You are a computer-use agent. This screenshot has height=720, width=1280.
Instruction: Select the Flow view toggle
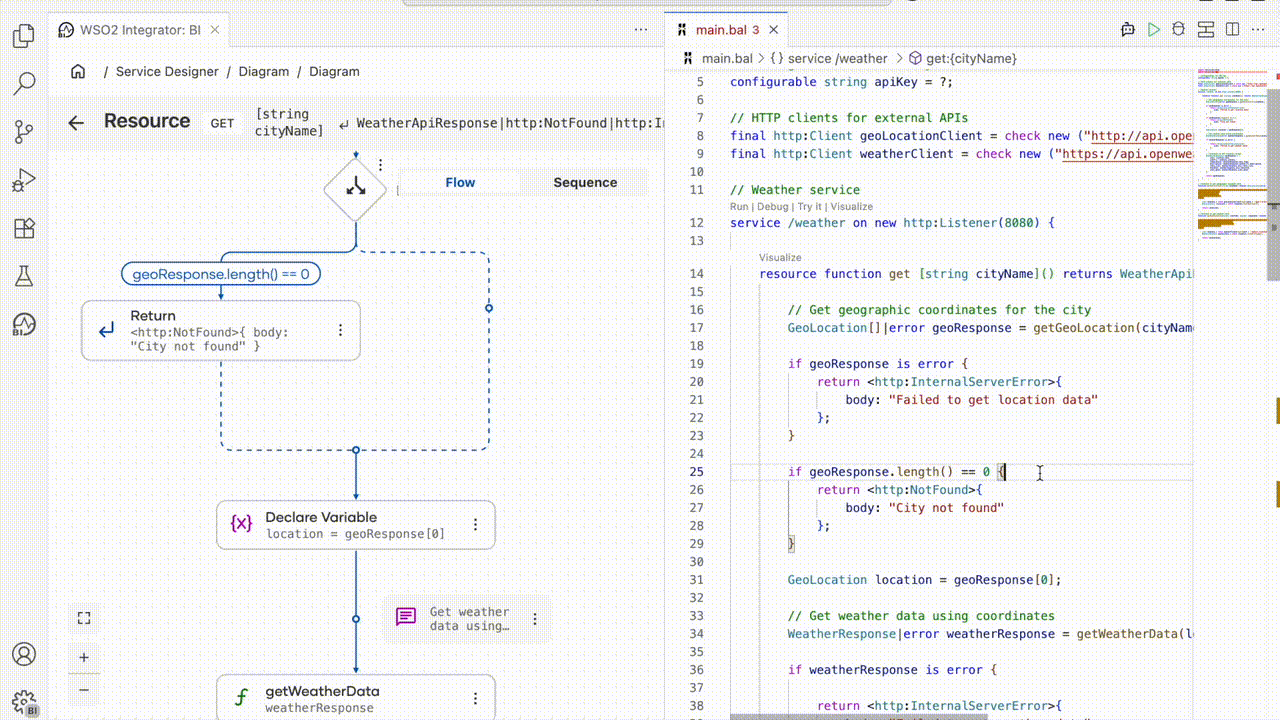(460, 183)
